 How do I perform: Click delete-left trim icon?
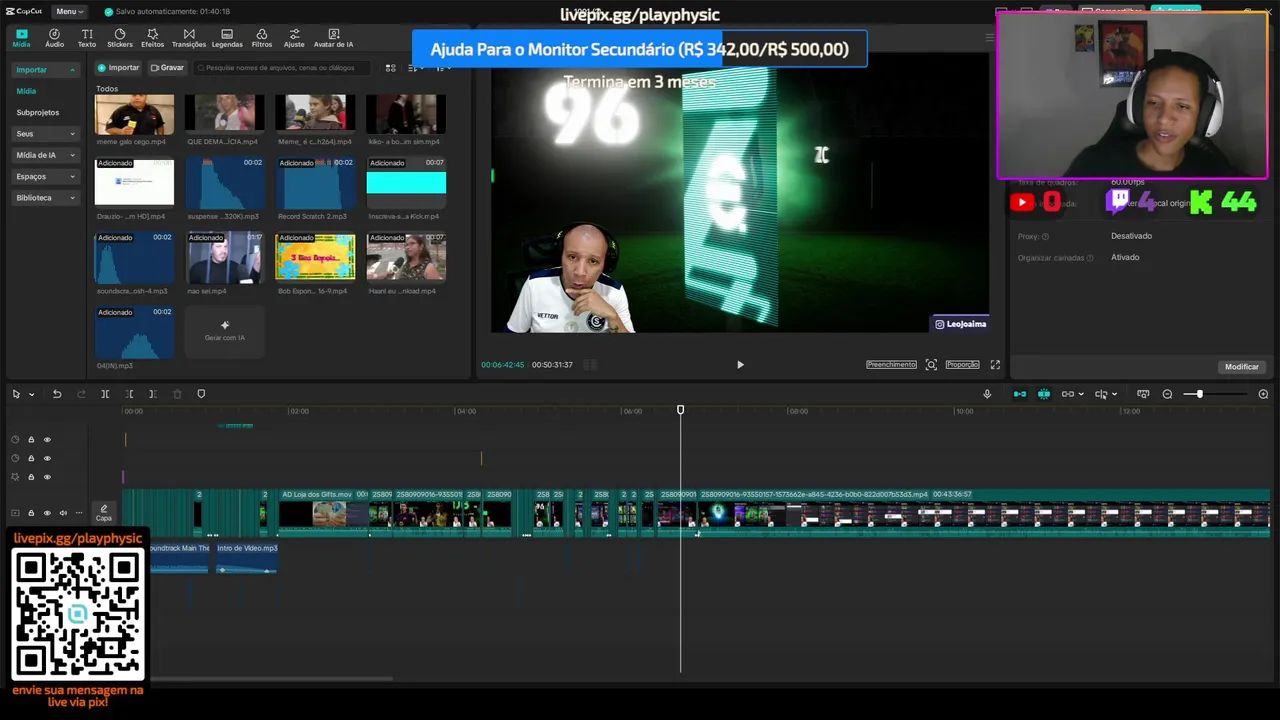(128, 394)
